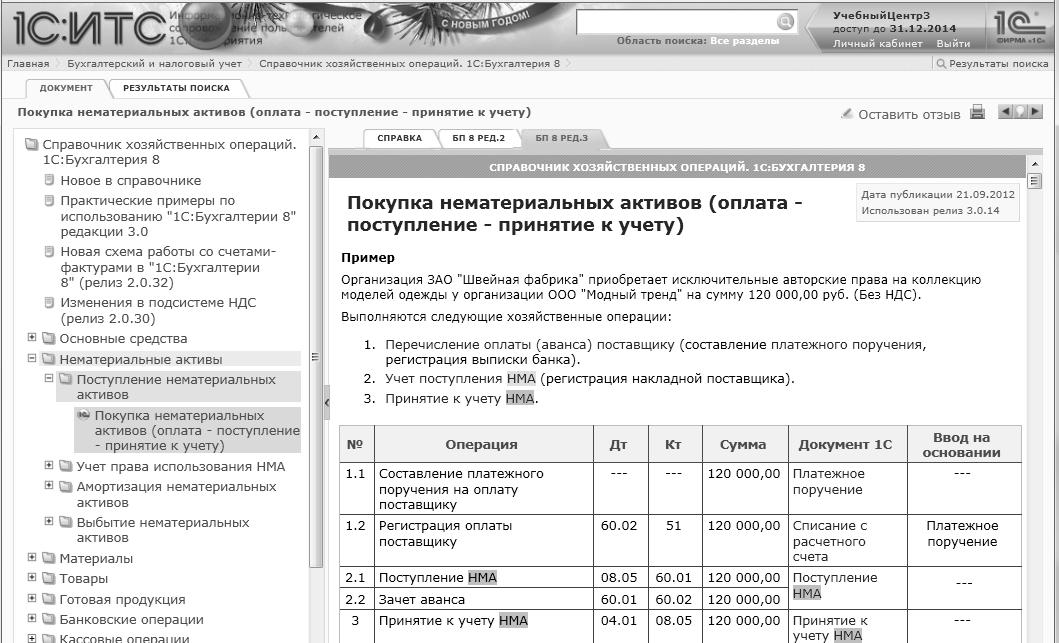Go to next highlighted match arrow
1059x643 pixels.
(x=1035, y=111)
